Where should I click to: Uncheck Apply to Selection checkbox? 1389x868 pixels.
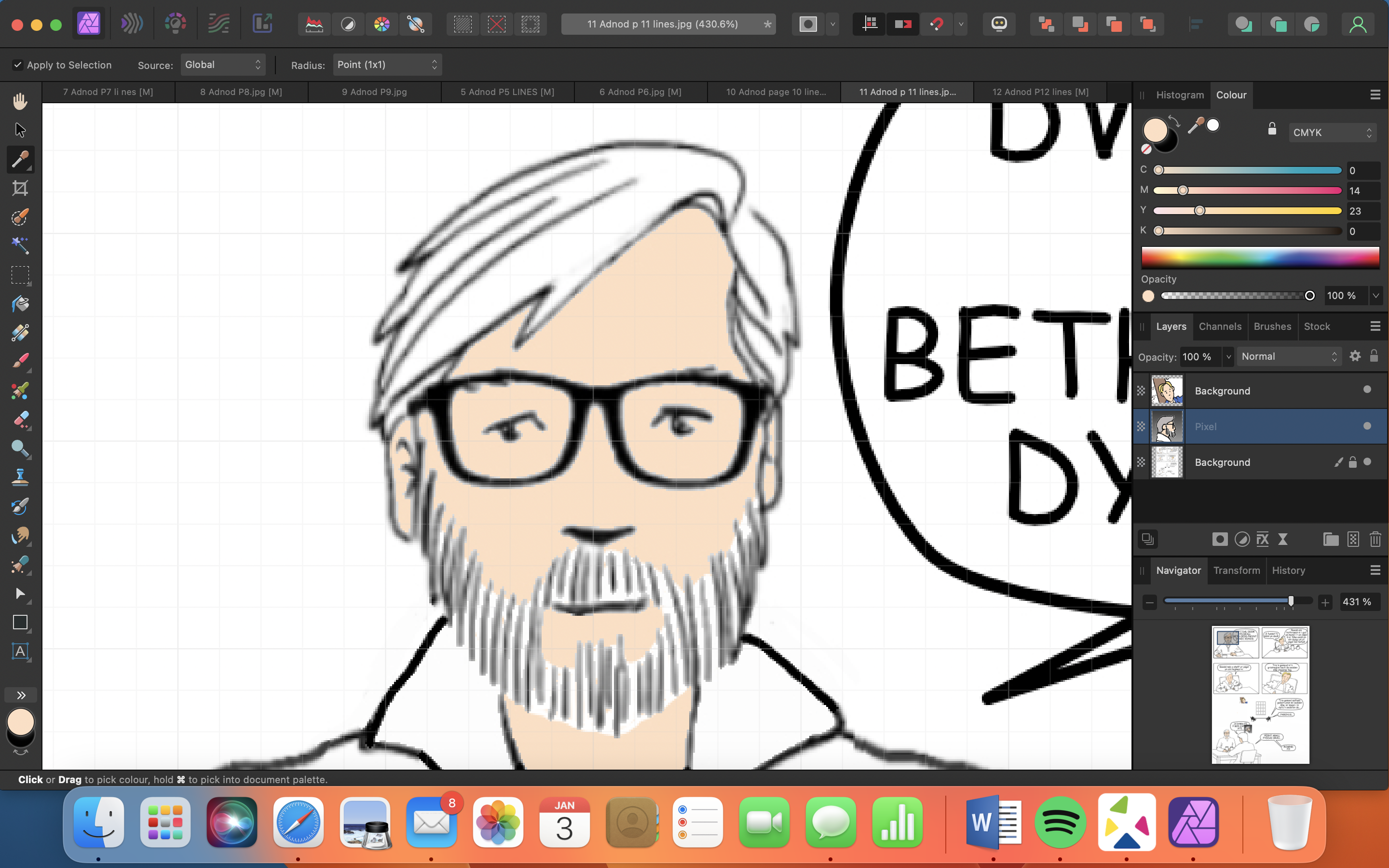point(18,65)
